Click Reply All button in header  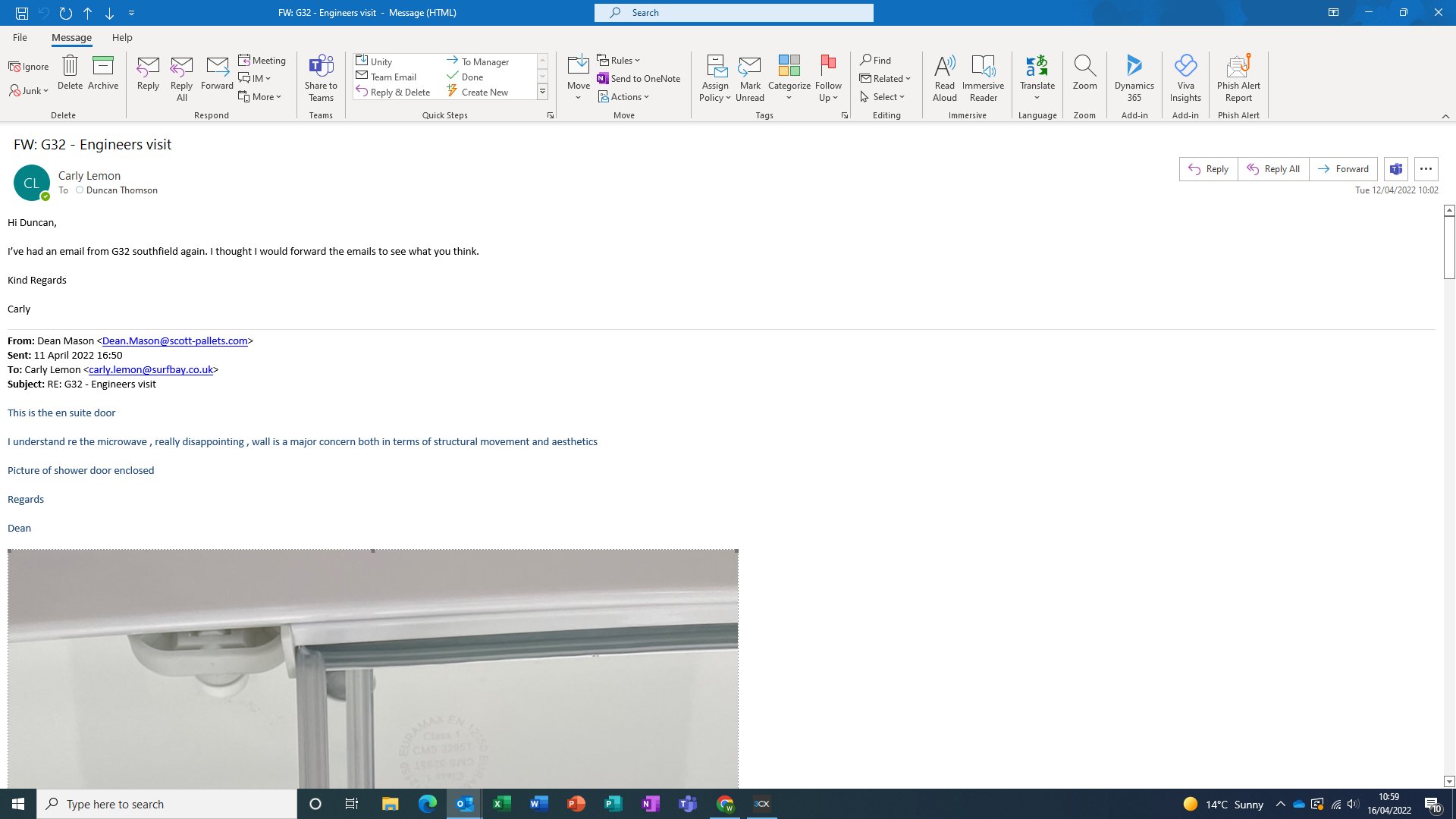tap(1273, 169)
